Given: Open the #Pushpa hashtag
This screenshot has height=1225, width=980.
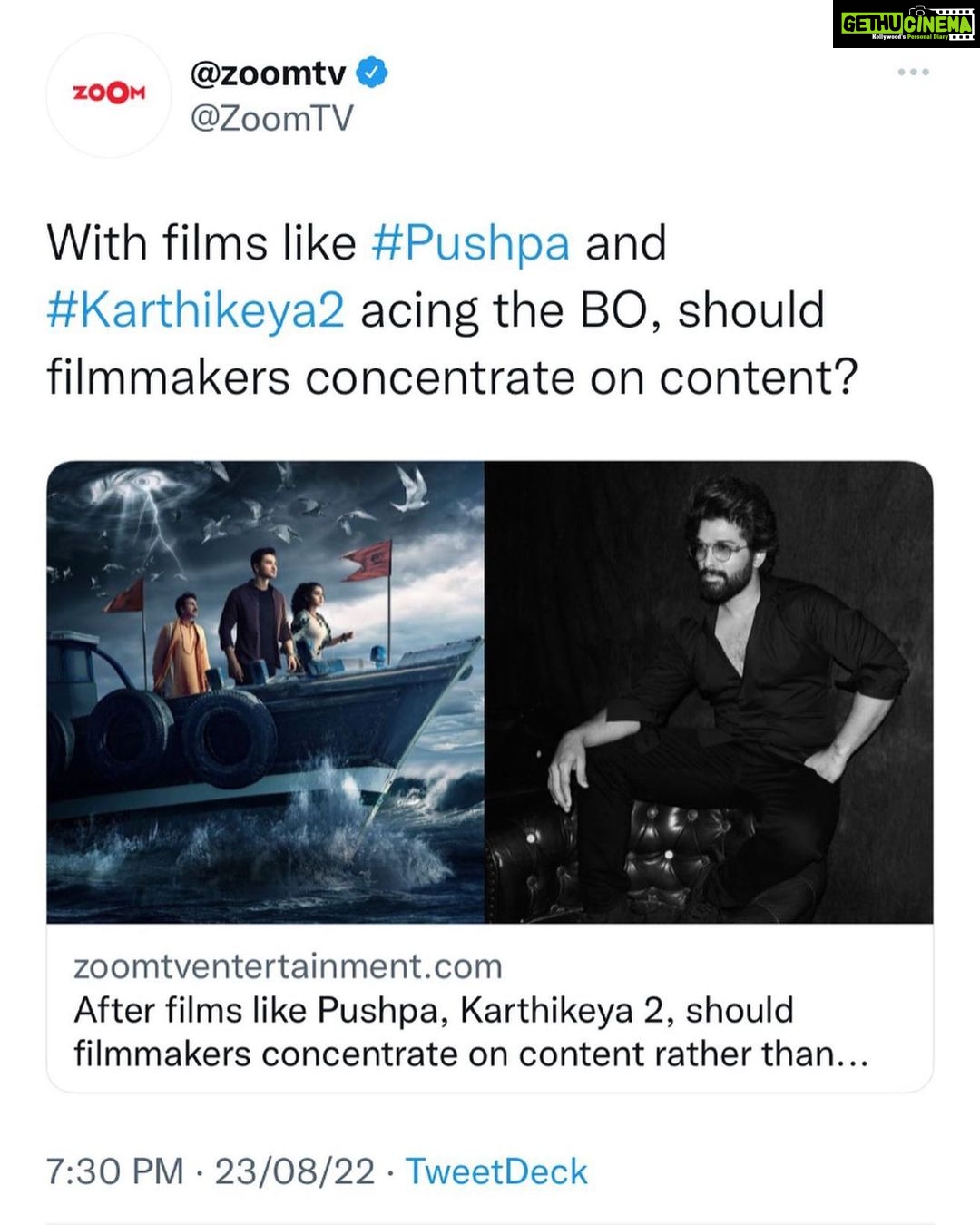Looking at the screenshot, I should point(471,243).
